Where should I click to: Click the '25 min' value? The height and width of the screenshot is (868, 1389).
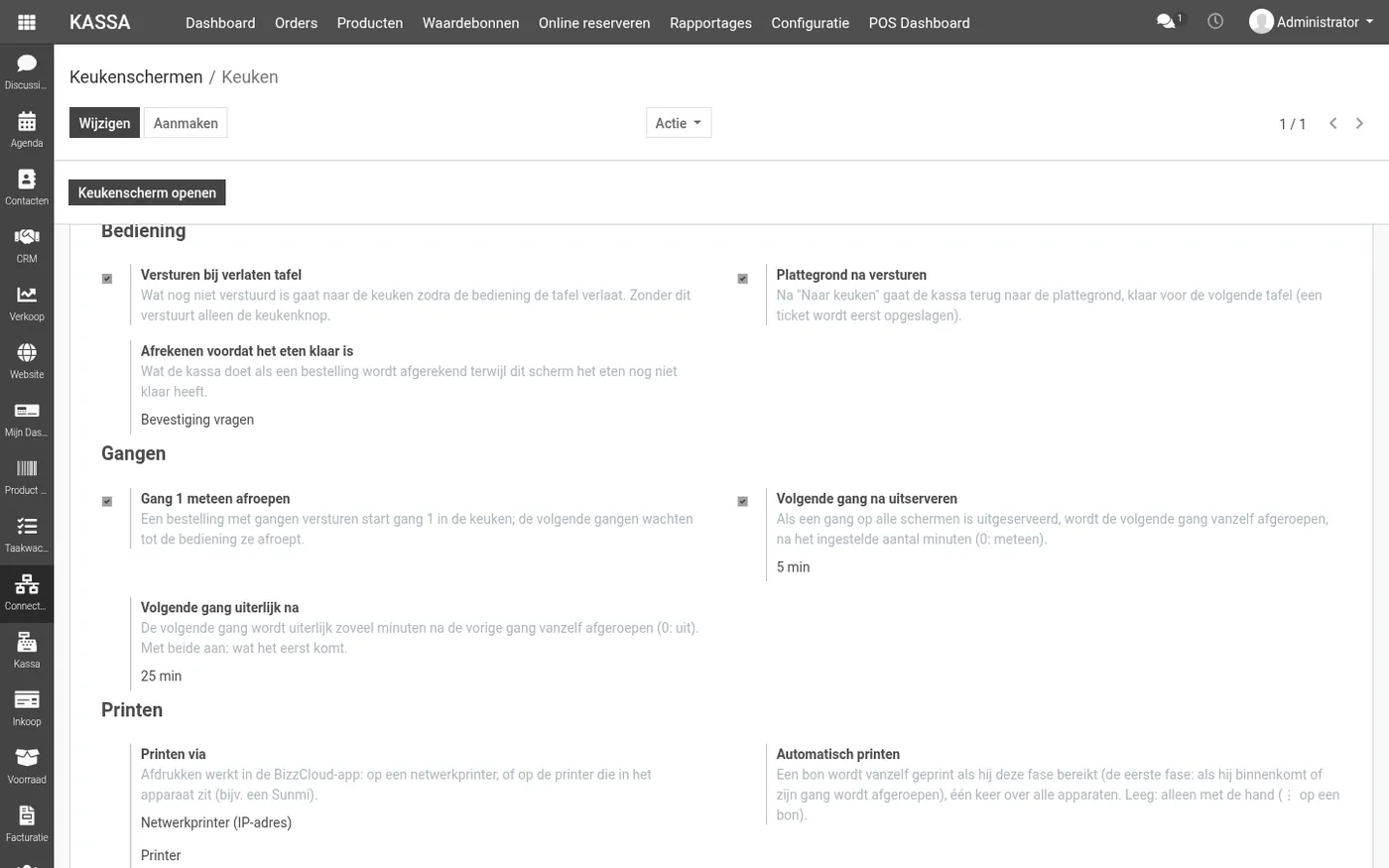[161, 677]
